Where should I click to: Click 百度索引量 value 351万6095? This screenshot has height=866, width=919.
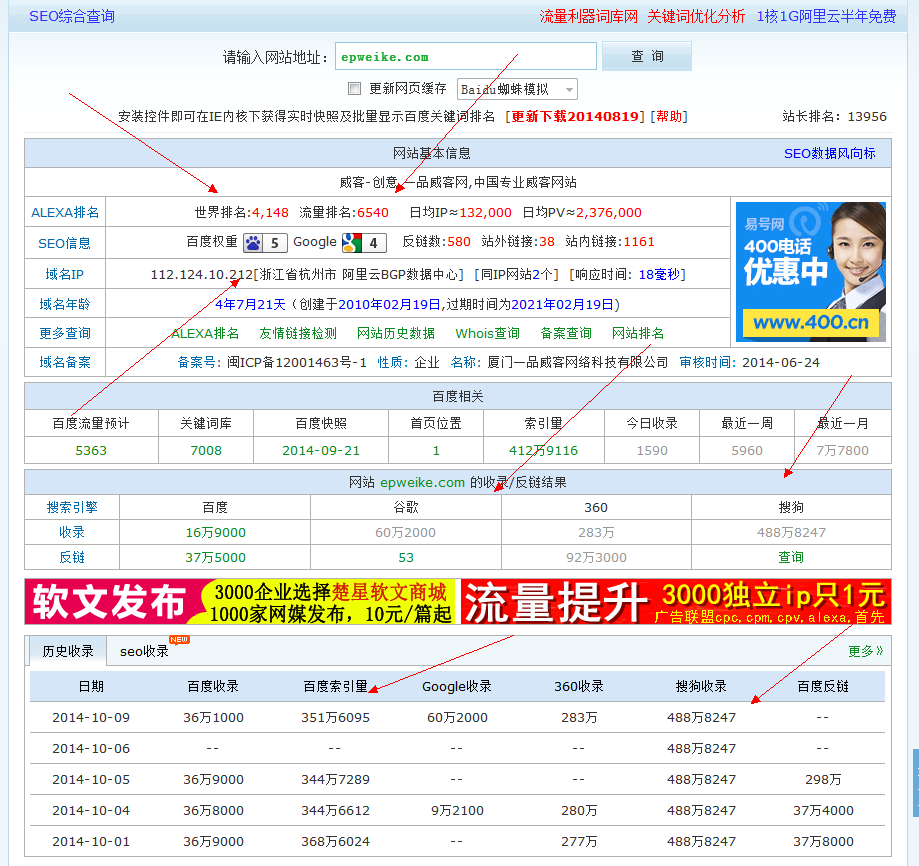pos(335,717)
